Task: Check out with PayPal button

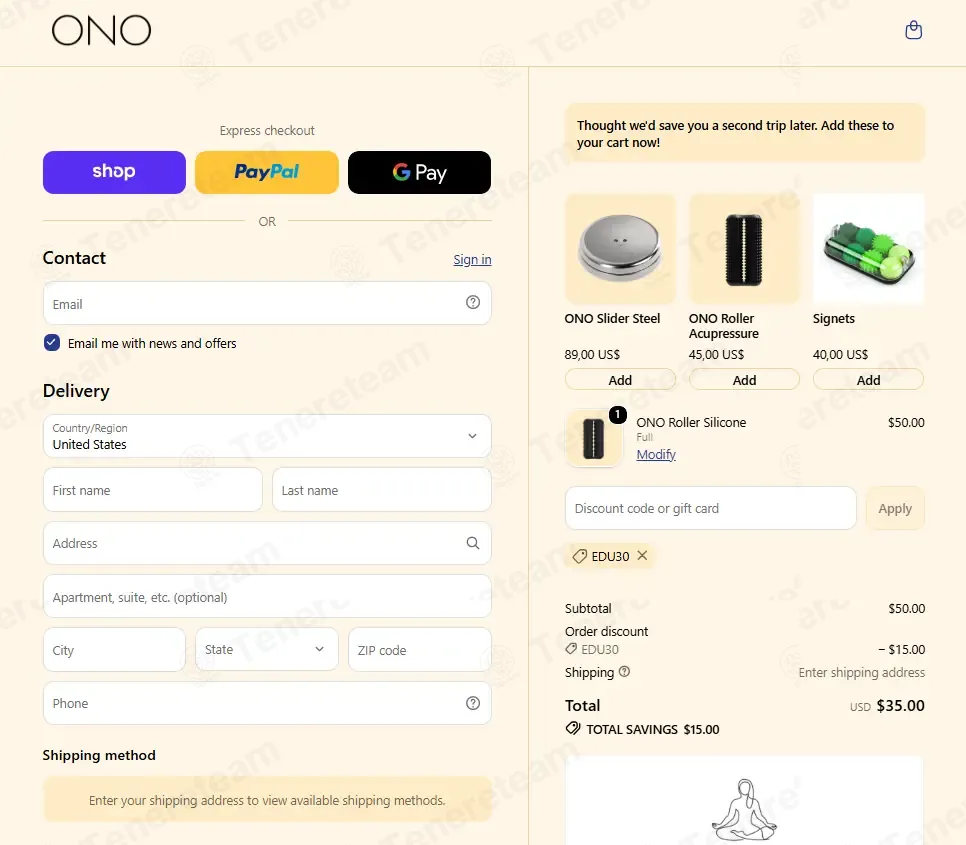Action: click(267, 172)
